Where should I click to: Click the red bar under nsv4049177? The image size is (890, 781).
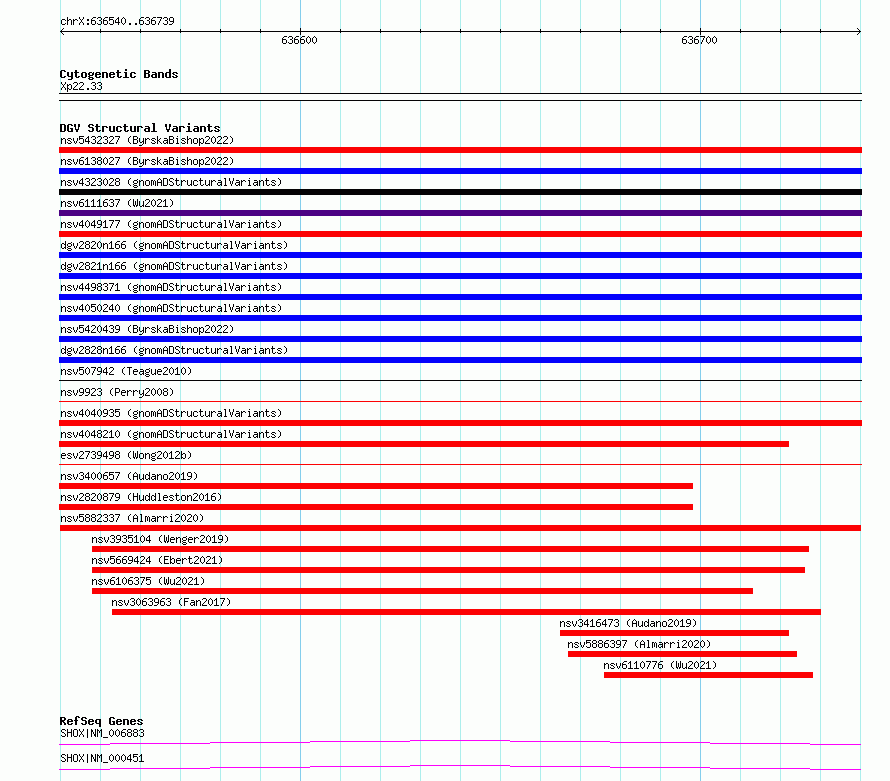[x=460, y=234]
